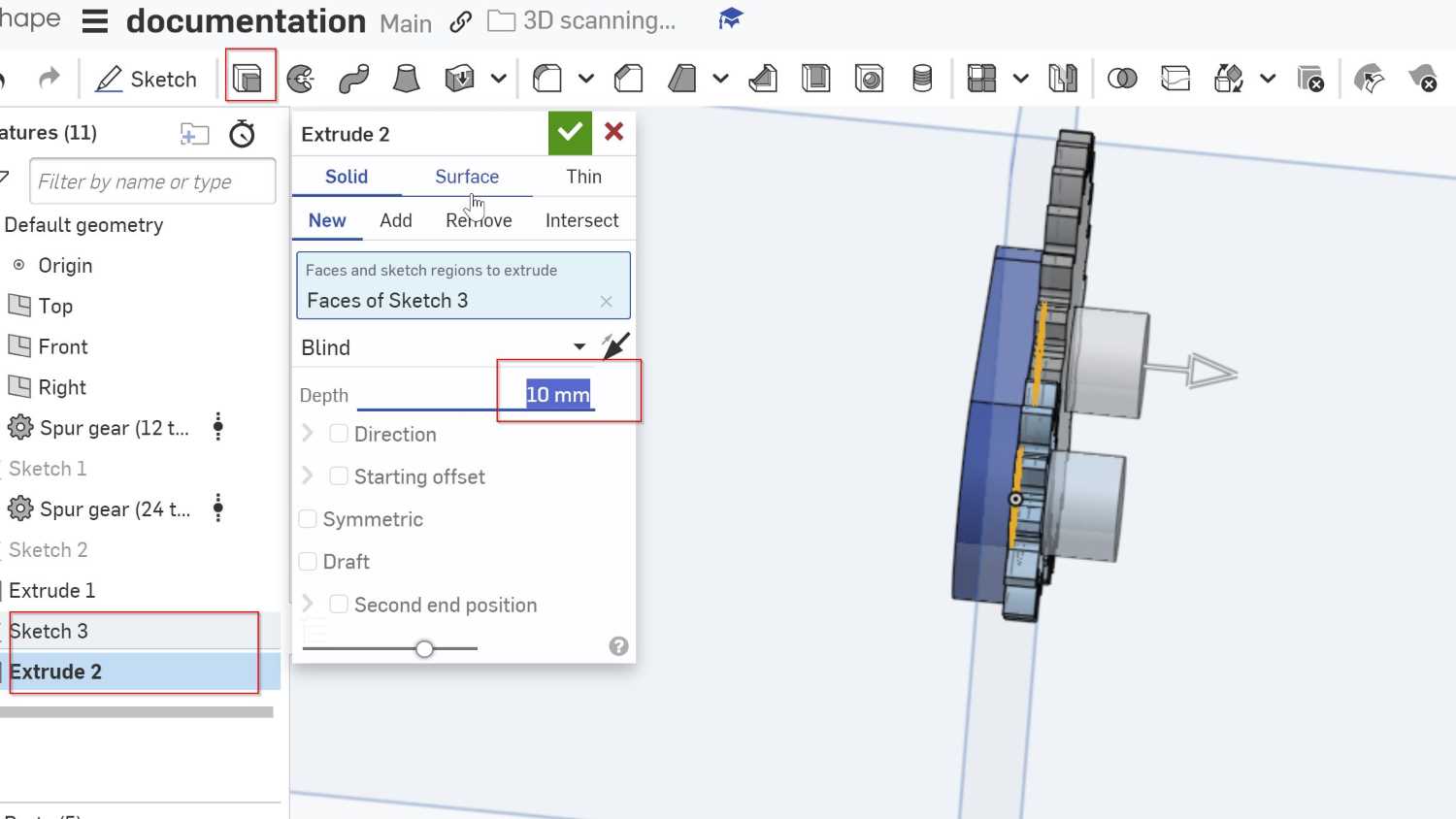Switch to the Solid tab
This screenshot has width=1456, height=819.
347,177
